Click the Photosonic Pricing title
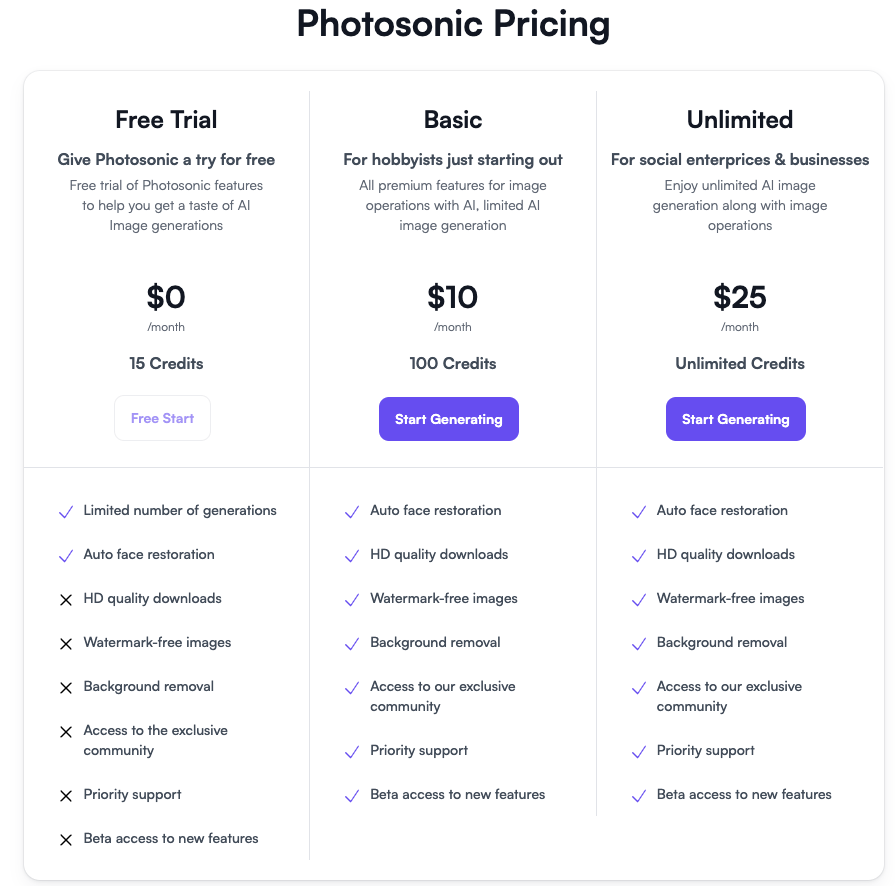This screenshot has width=895, height=886. pos(453,24)
